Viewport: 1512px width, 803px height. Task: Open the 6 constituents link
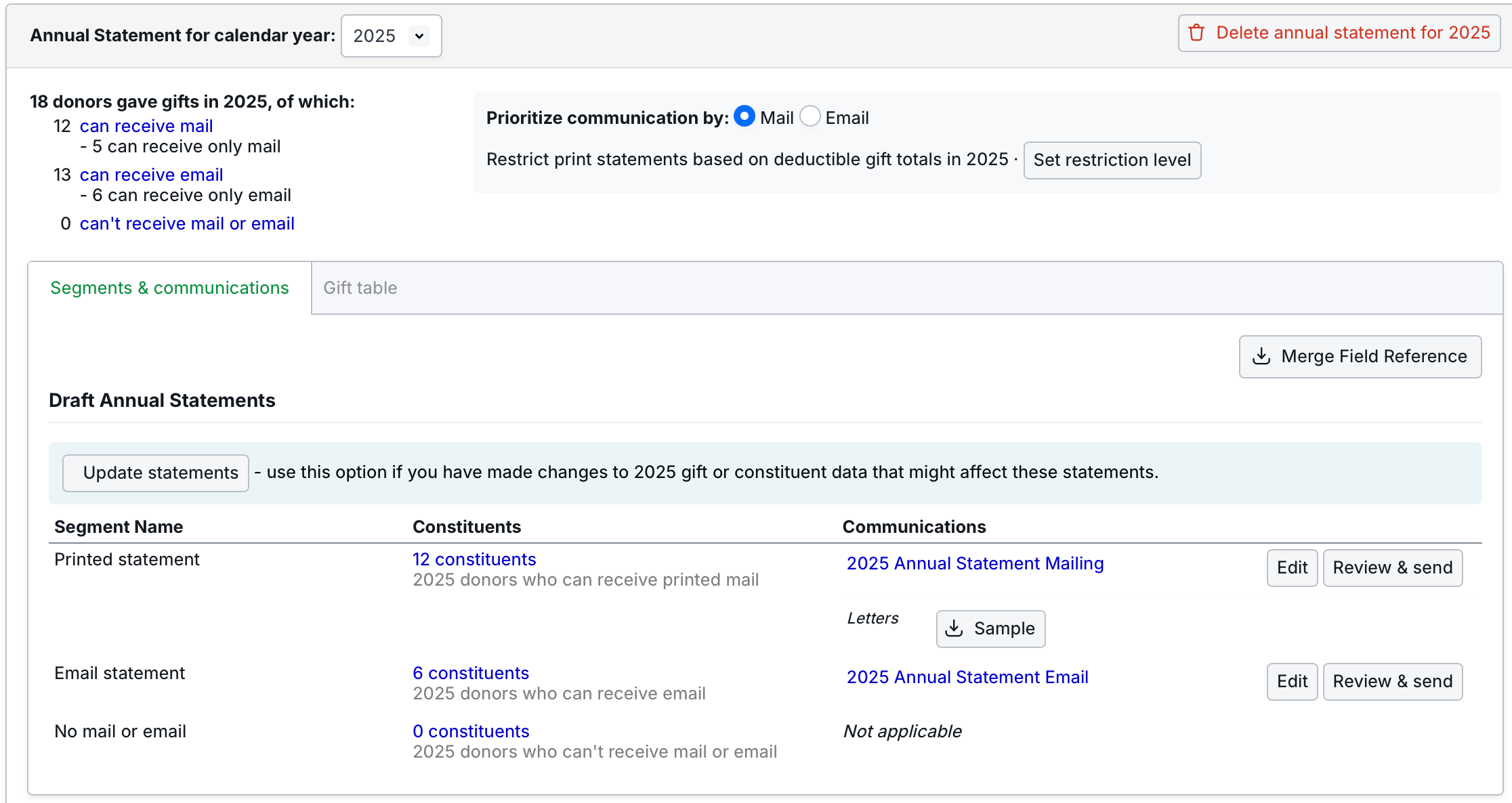tap(471, 673)
